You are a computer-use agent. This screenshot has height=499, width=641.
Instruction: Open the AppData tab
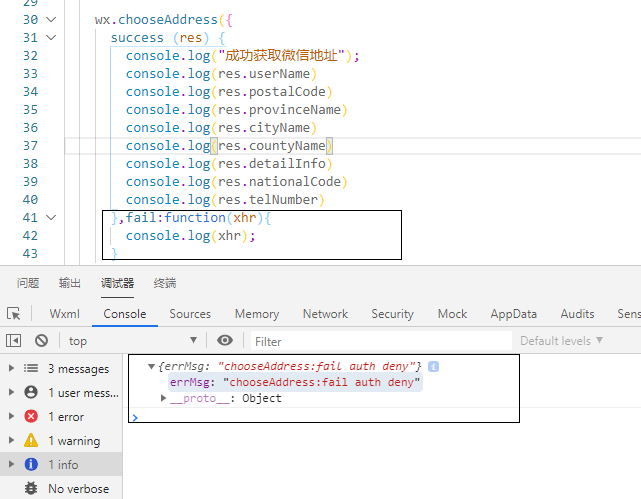click(x=513, y=314)
